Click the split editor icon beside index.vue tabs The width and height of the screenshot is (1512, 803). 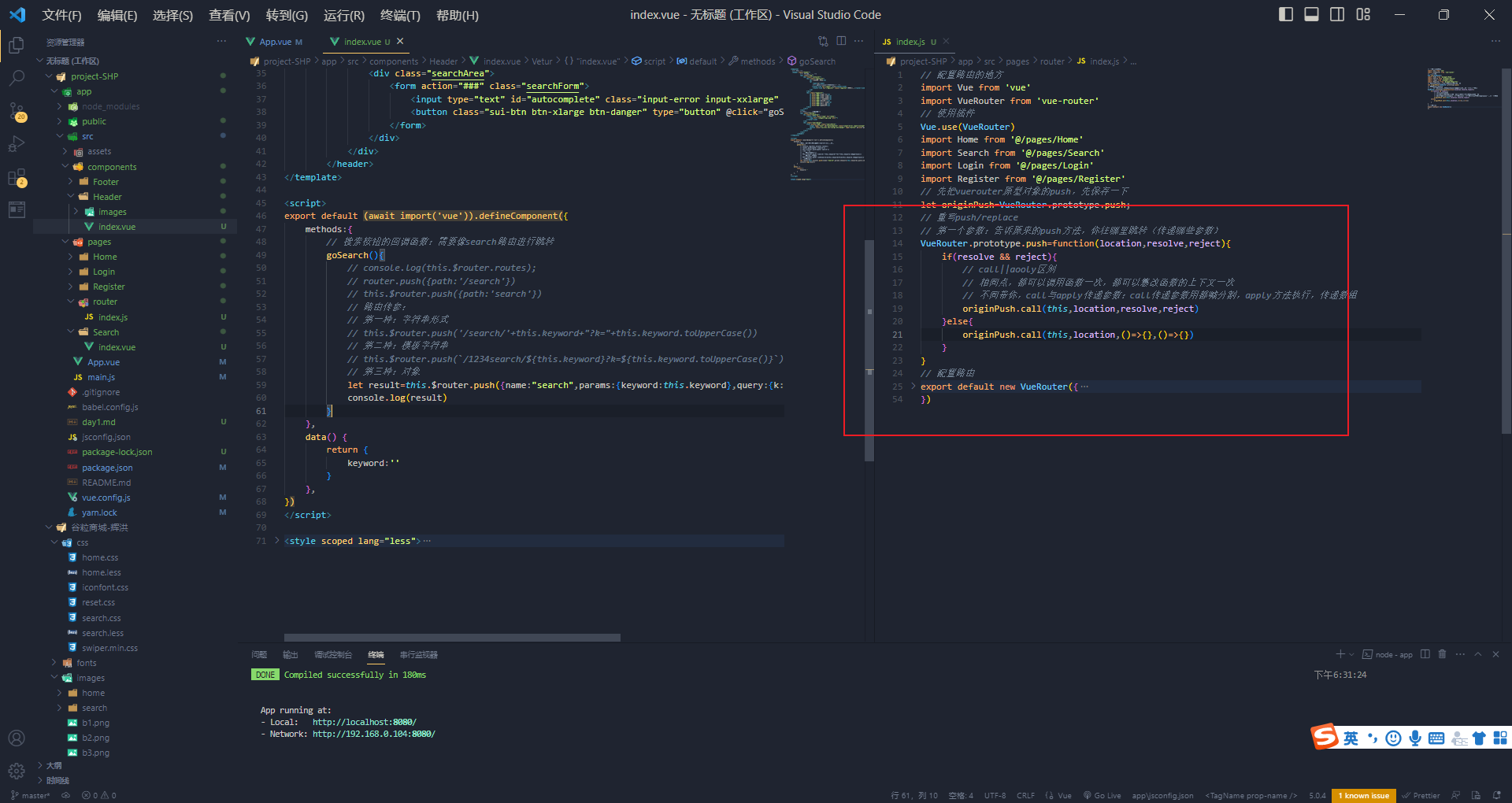pos(841,41)
